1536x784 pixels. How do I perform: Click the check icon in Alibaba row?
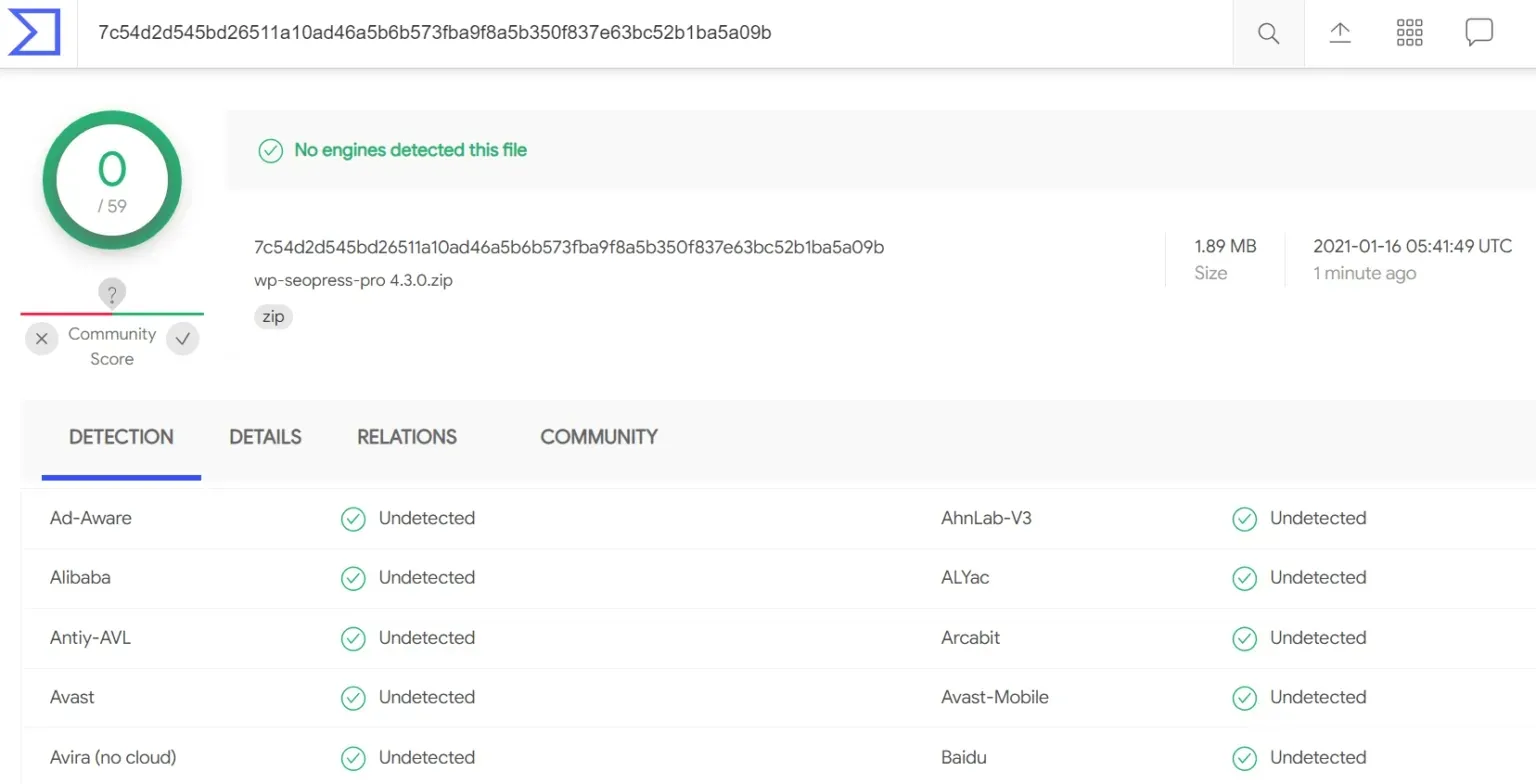353,578
